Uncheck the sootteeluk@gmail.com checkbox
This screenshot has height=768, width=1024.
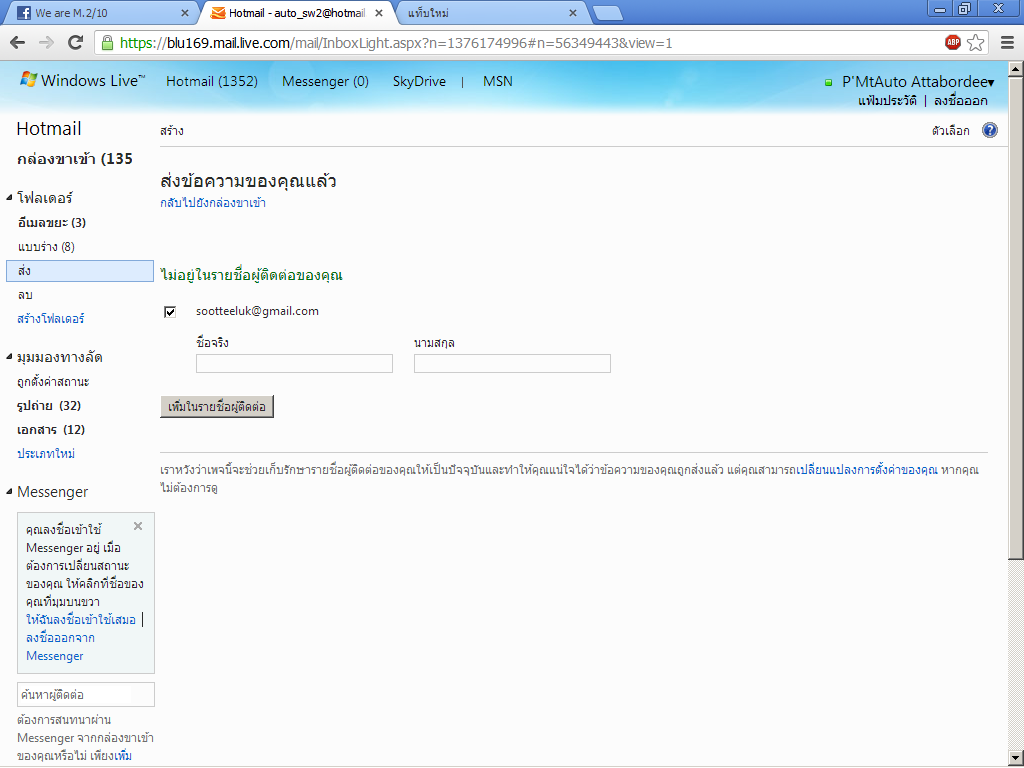(x=170, y=312)
